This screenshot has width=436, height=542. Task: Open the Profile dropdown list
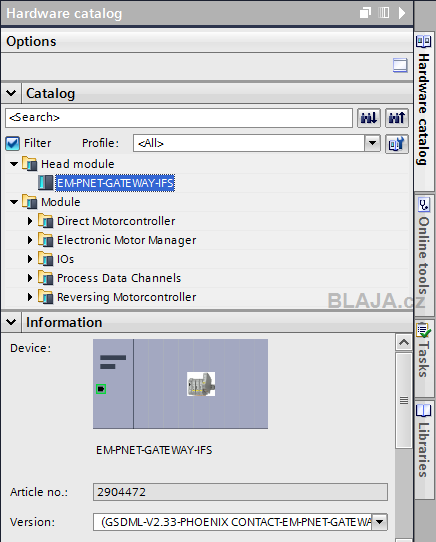372,143
